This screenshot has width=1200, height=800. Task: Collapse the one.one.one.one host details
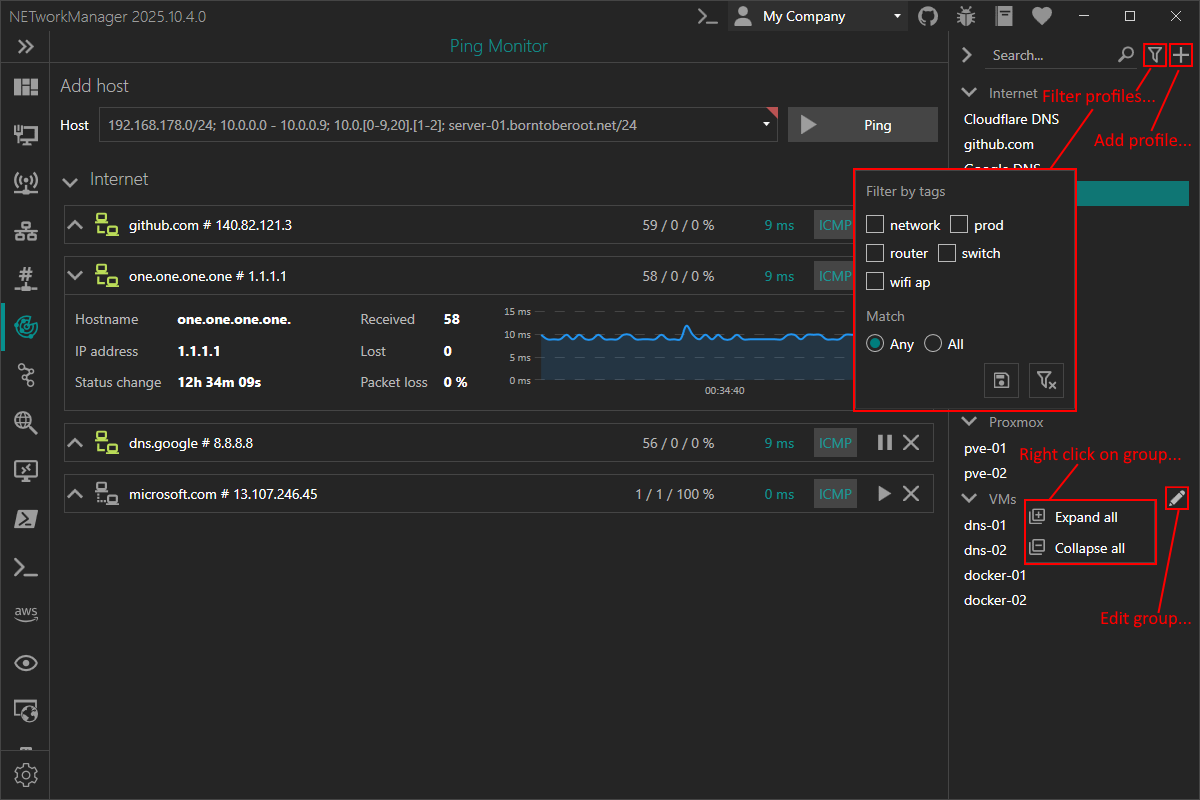tap(75, 275)
